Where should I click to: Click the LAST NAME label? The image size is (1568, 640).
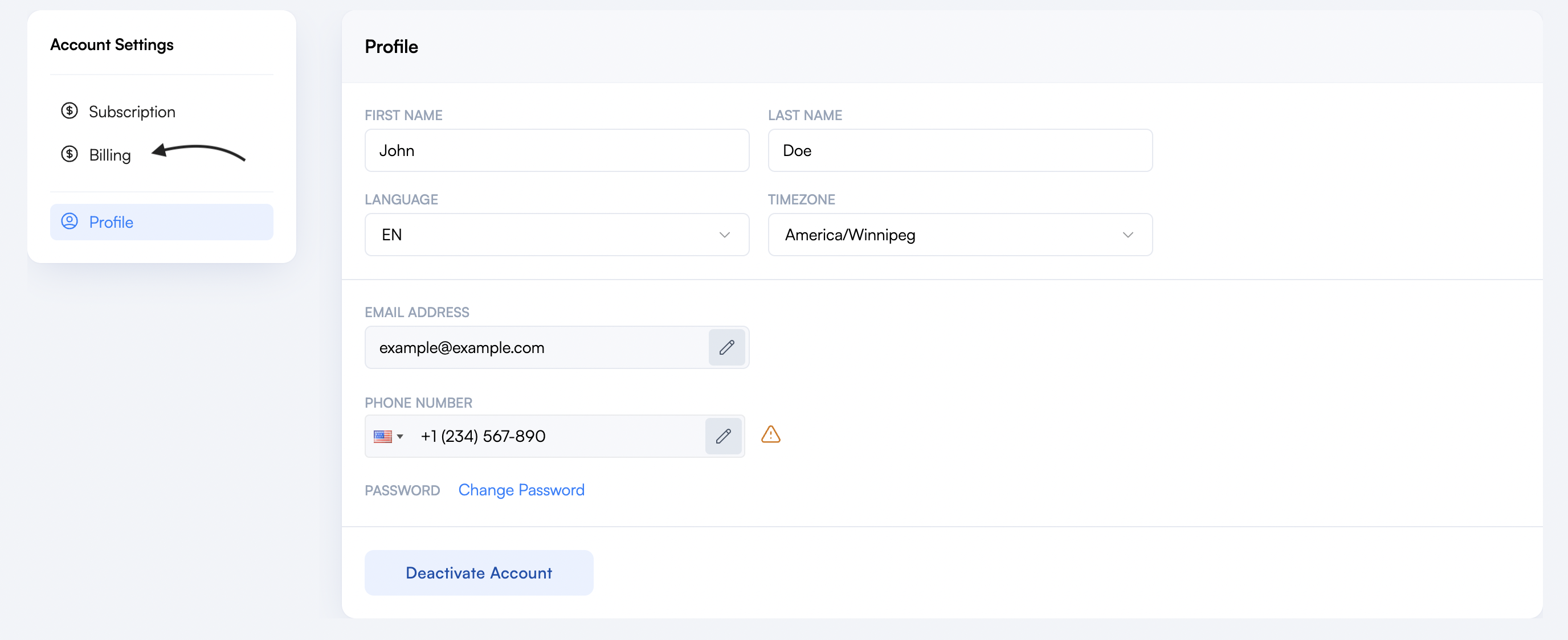click(805, 115)
